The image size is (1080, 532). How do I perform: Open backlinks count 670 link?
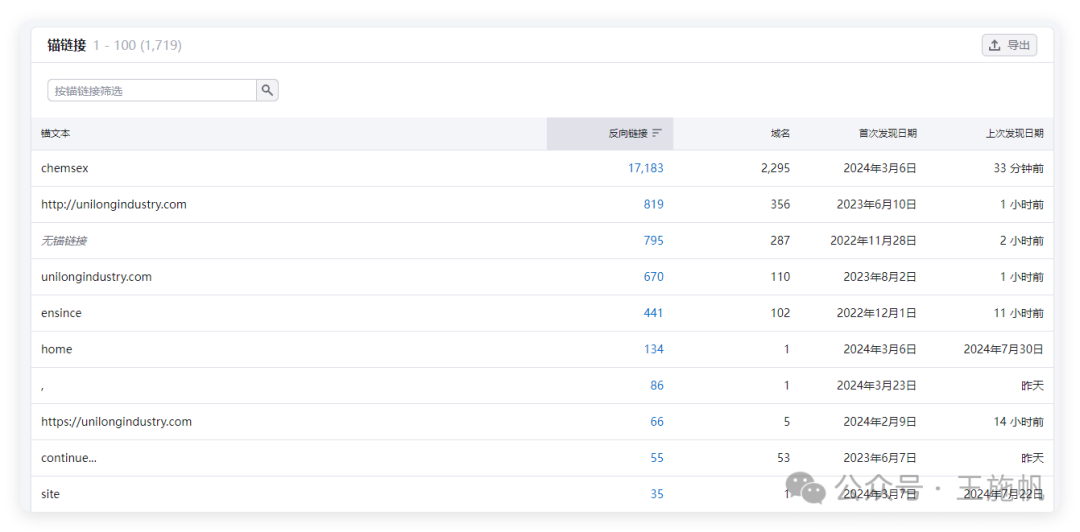(x=654, y=277)
